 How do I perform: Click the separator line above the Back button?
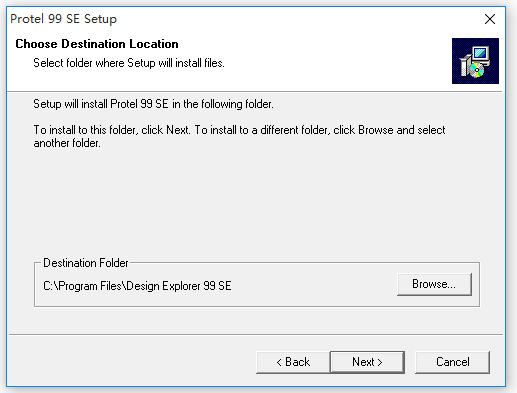(256, 334)
